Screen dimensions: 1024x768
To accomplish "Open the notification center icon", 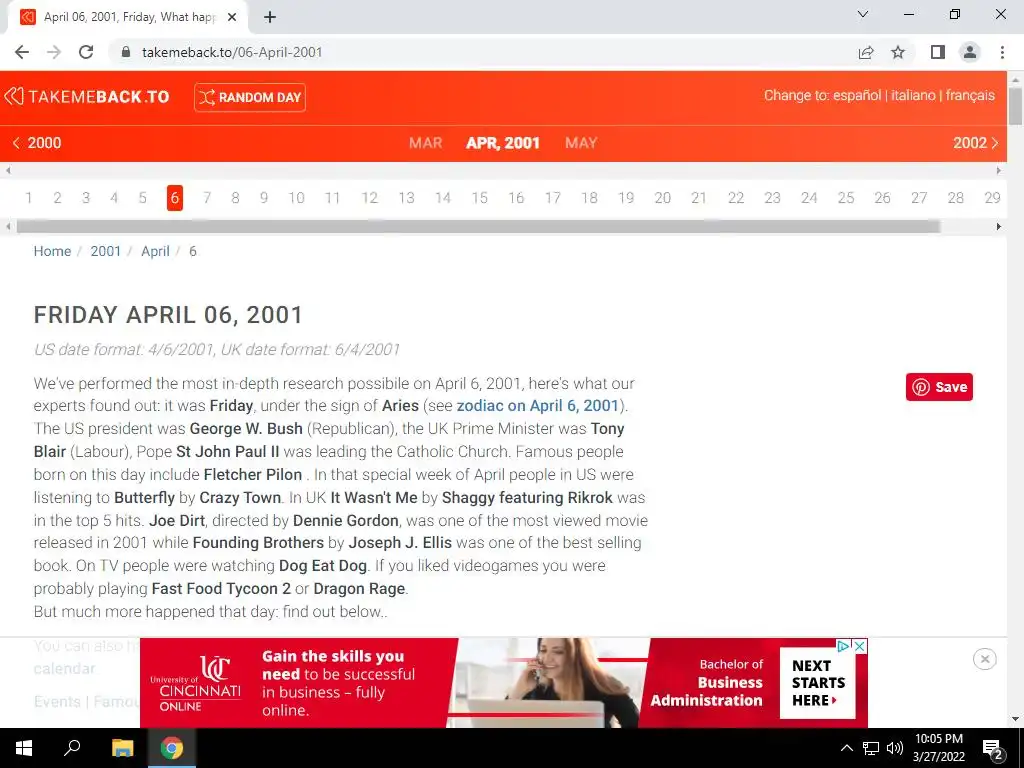I will pyautogui.click(x=993, y=749).
